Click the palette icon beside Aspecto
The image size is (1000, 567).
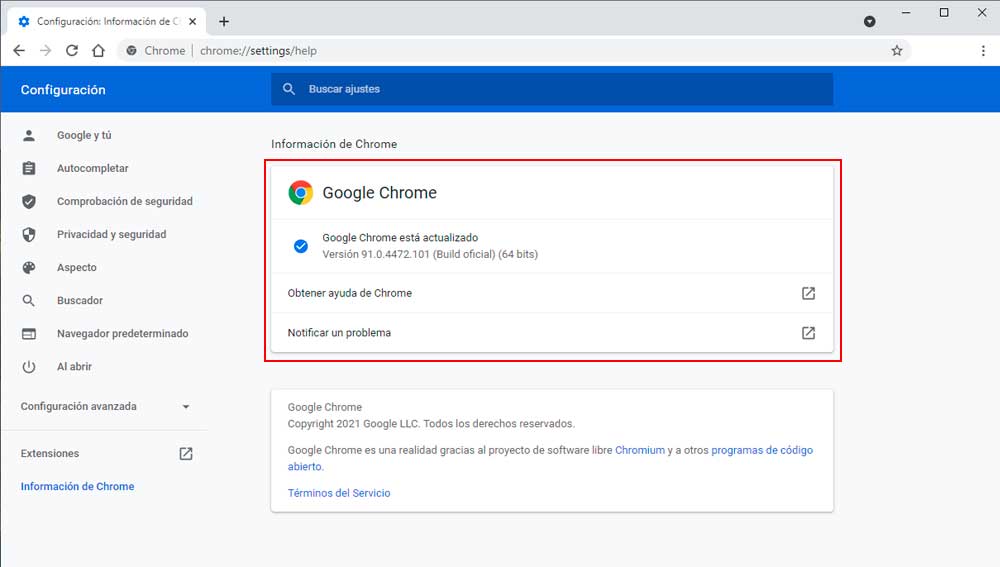29,268
